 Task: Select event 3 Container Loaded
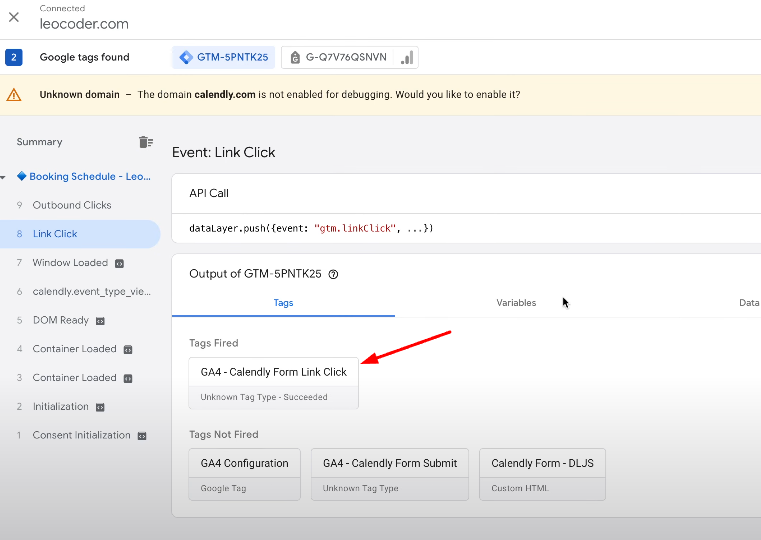click(x=80, y=378)
